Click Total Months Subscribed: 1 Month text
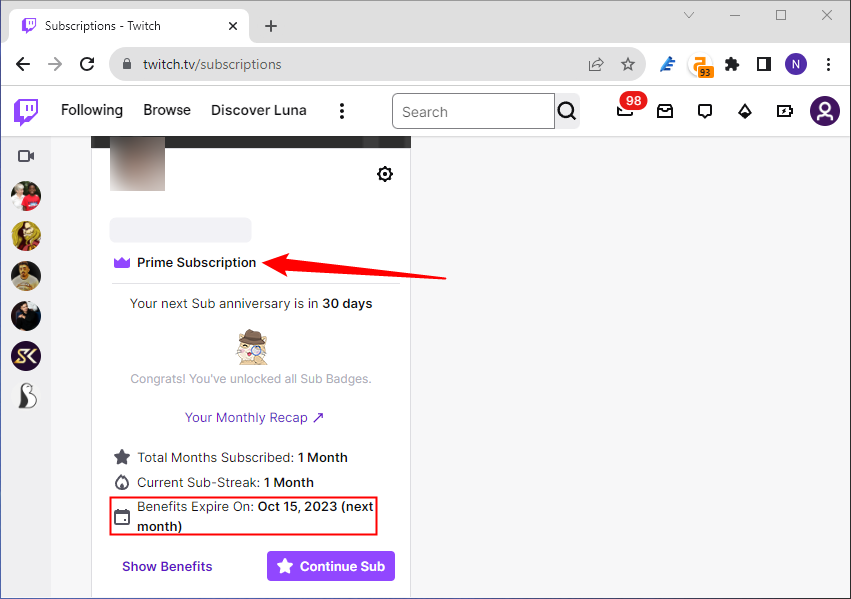851x599 pixels. (242, 457)
